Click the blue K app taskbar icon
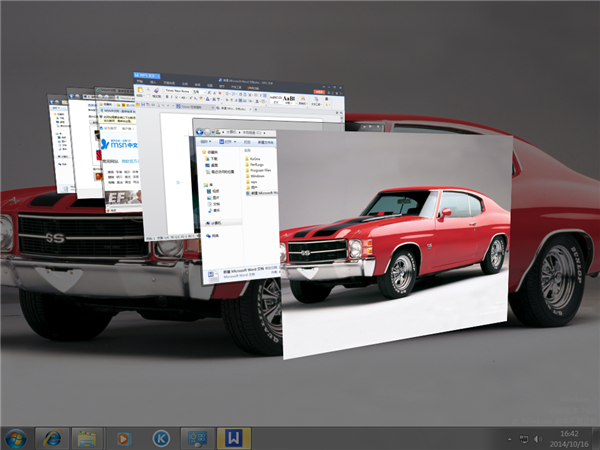The image size is (600, 450). coord(160,438)
